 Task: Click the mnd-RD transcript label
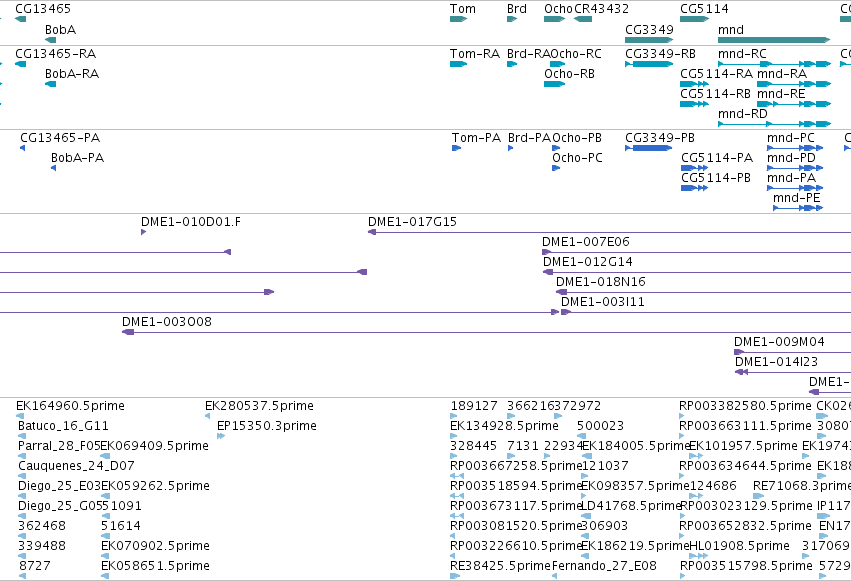(x=743, y=114)
